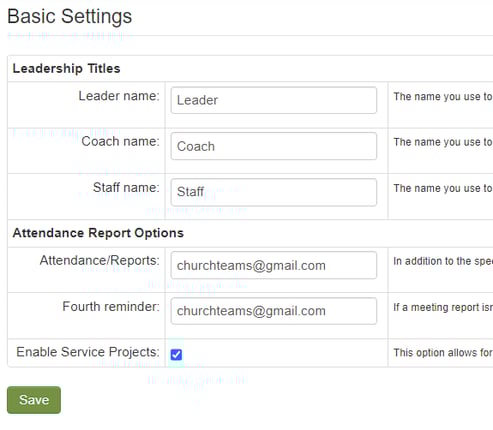The width and height of the screenshot is (493, 430).
Task: Click the Staff name input field
Action: (x=274, y=192)
